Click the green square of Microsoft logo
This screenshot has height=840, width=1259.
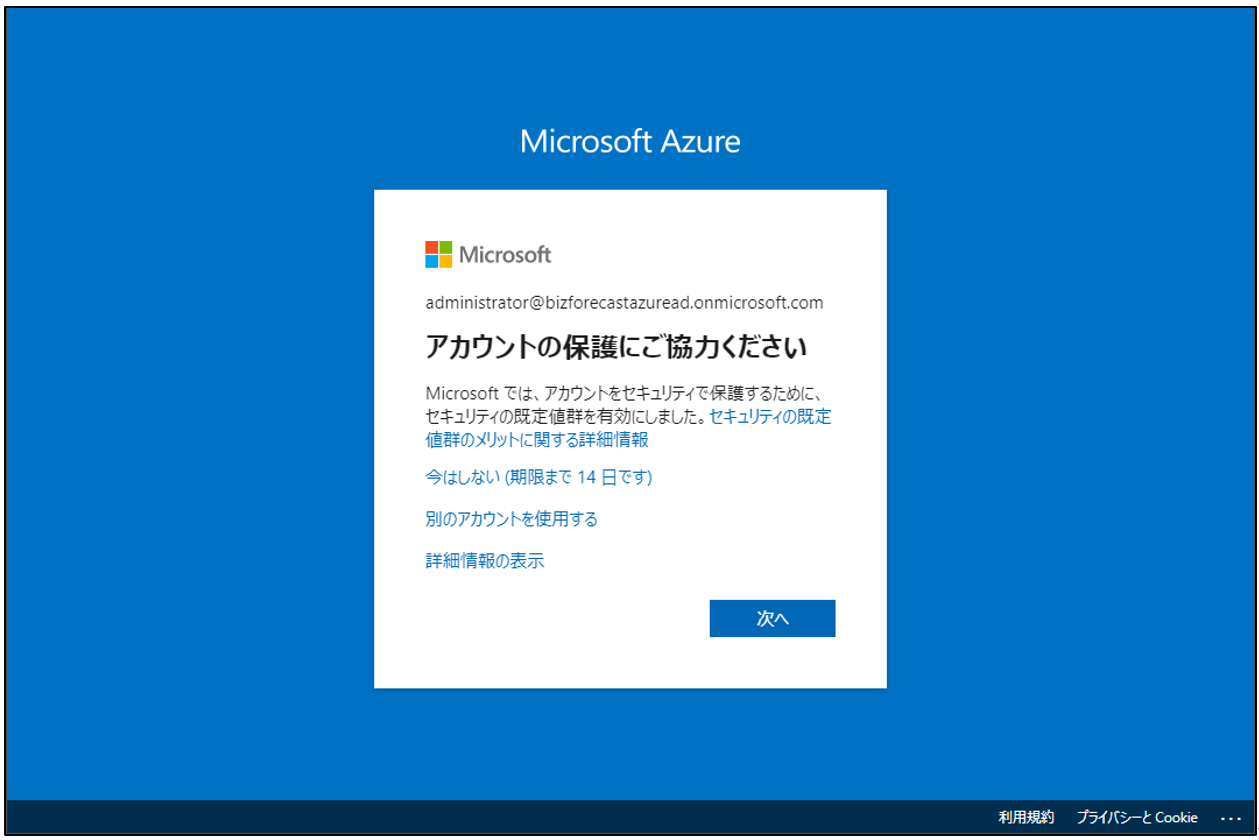coord(445,247)
